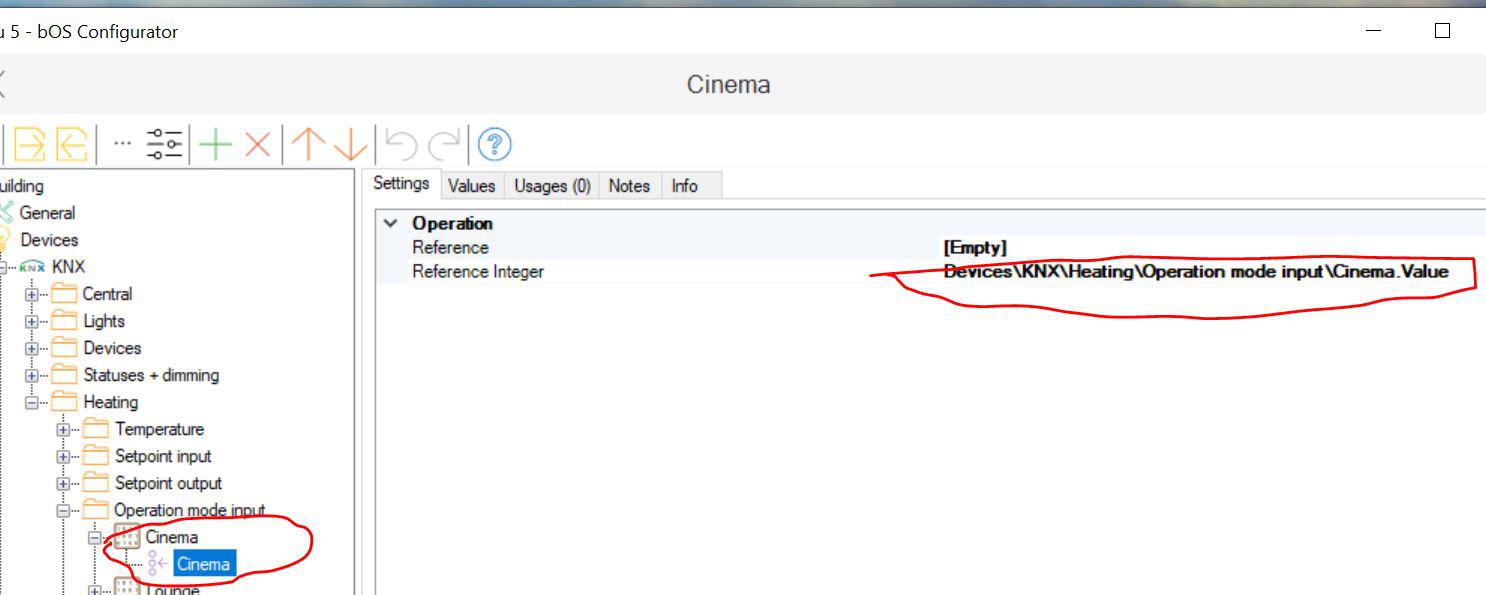Click the red X Delete icon
The height and width of the screenshot is (595, 1486).
click(x=258, y=145)
